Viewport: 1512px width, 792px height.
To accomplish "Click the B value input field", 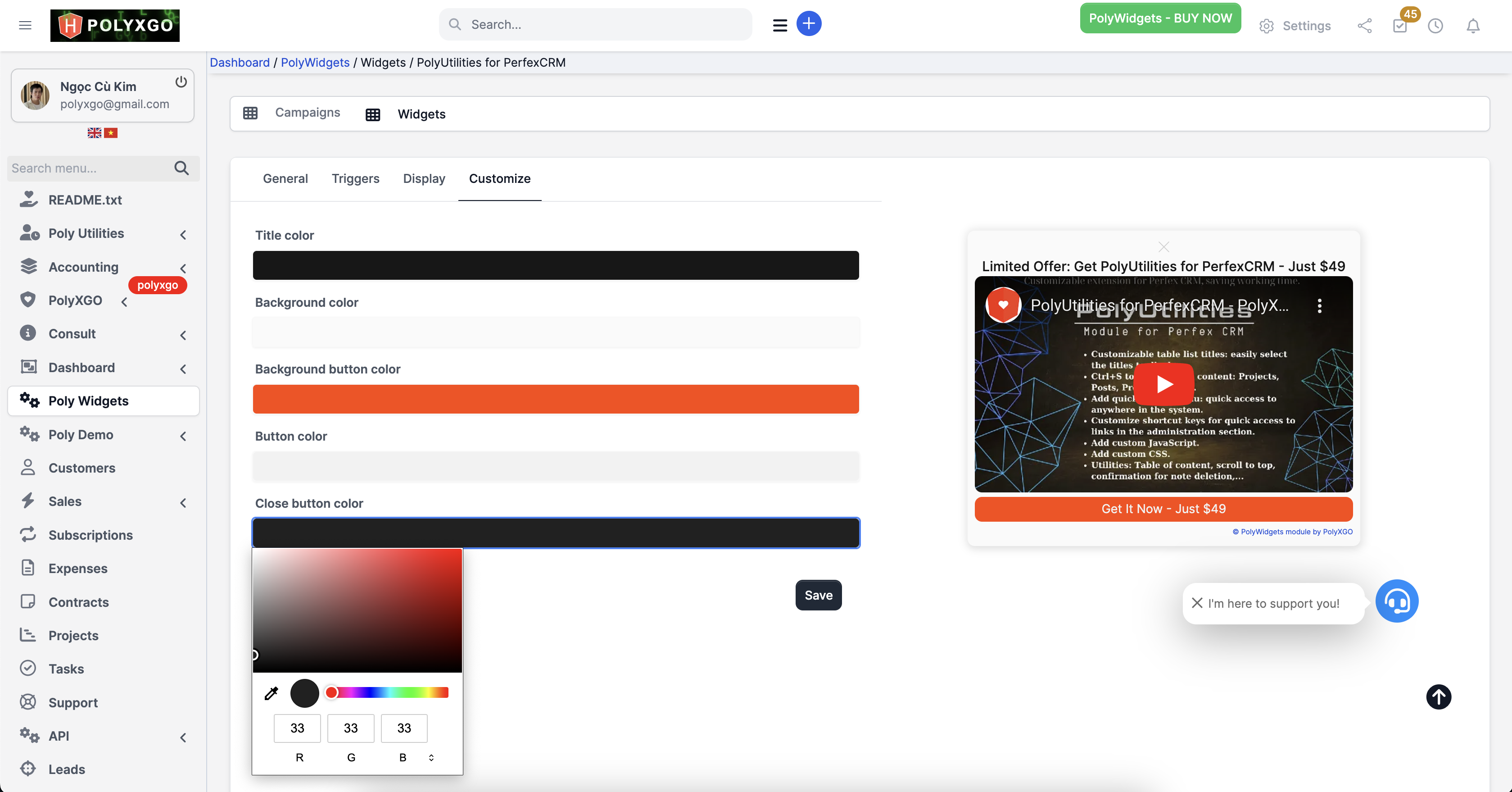I will 404,728.
